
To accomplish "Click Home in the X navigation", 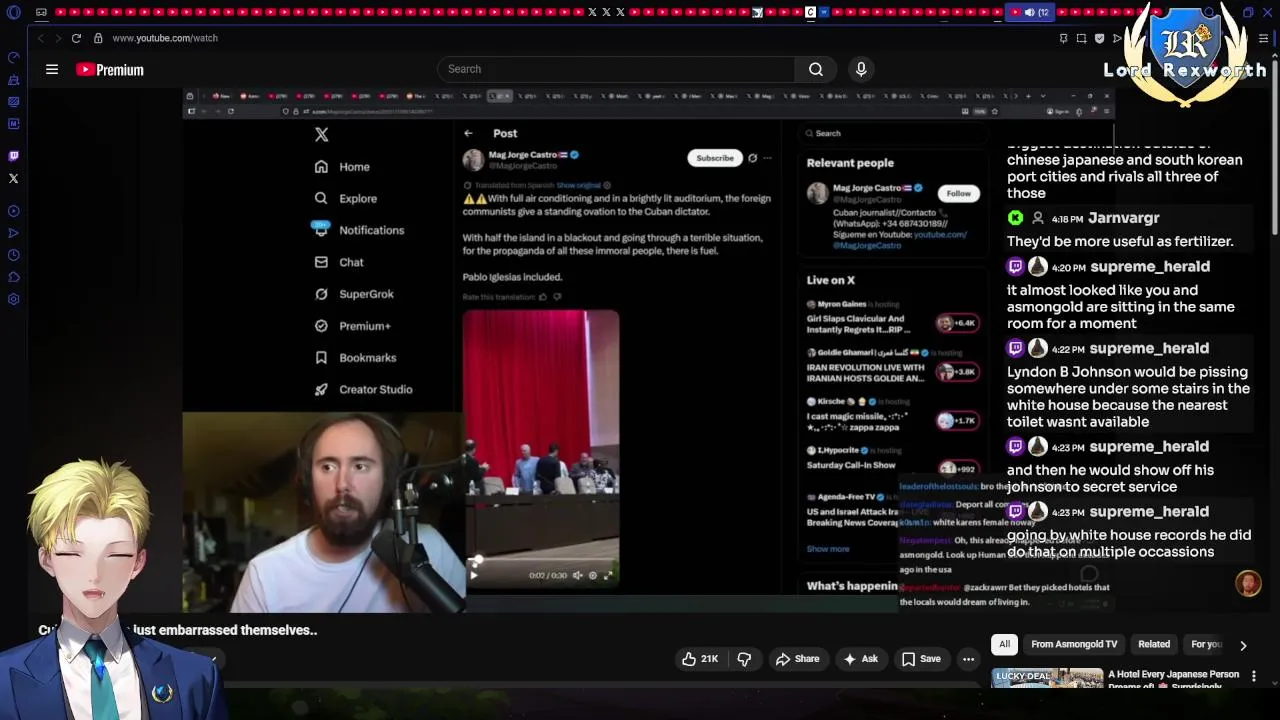I will point(341,167).
